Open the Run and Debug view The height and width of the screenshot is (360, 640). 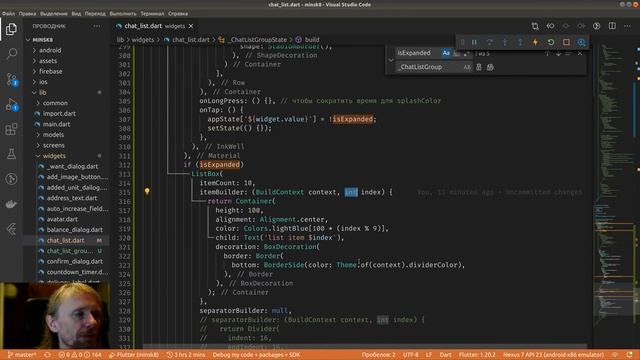point(11,104)
